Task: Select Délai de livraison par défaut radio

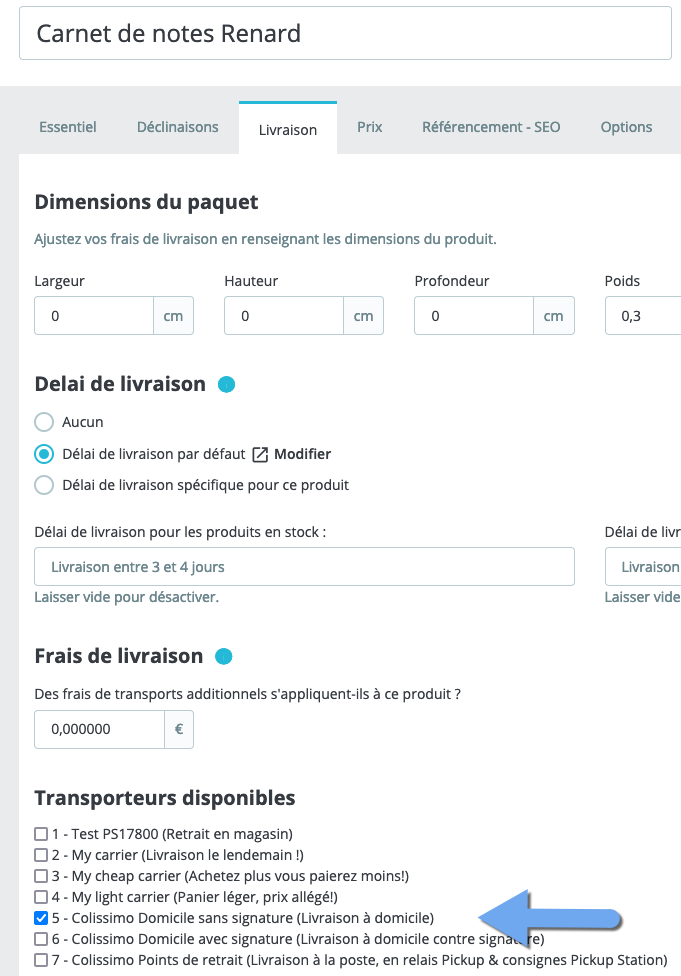Action: click(44, 454)
